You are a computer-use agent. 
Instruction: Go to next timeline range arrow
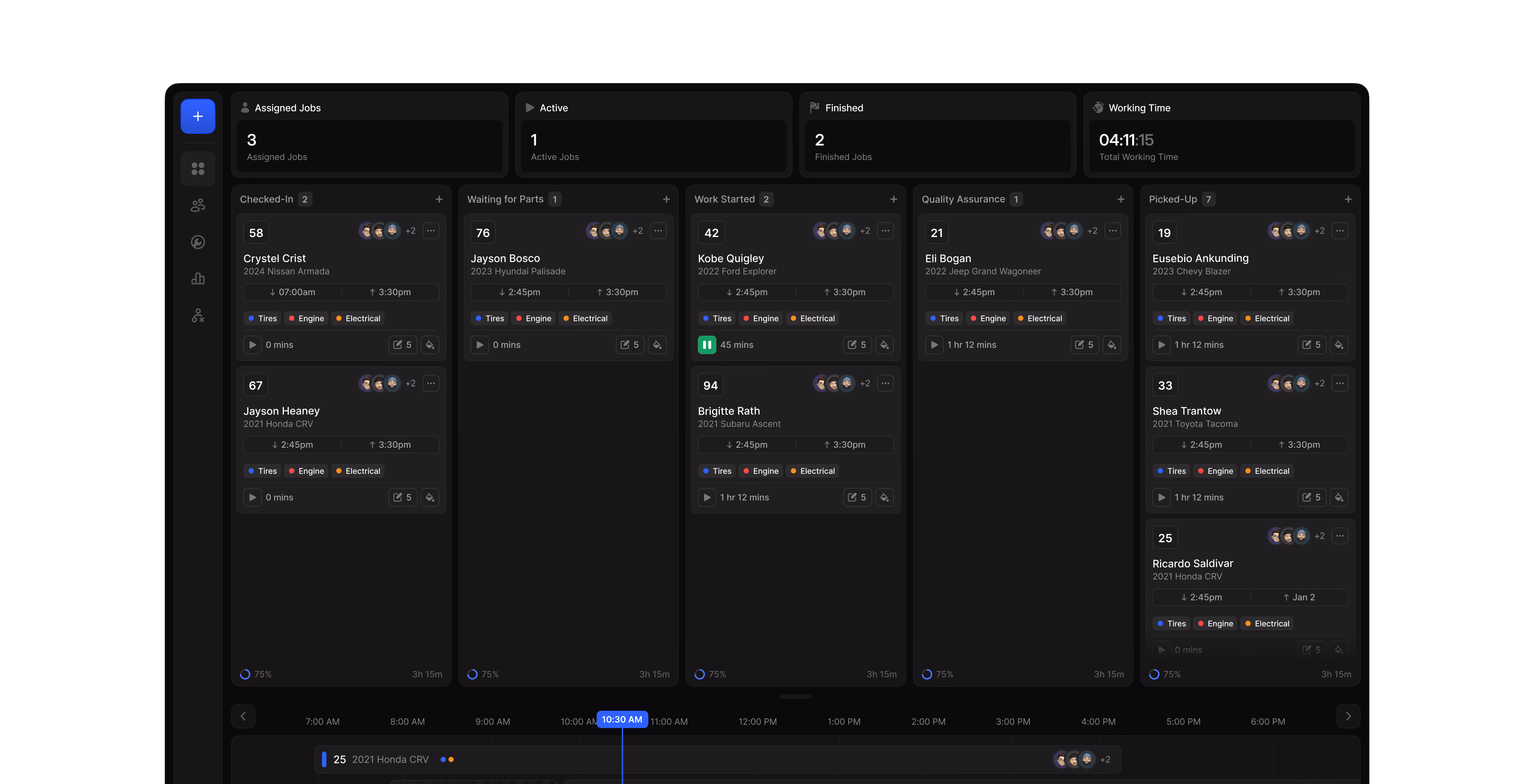tap(1348, 716)
